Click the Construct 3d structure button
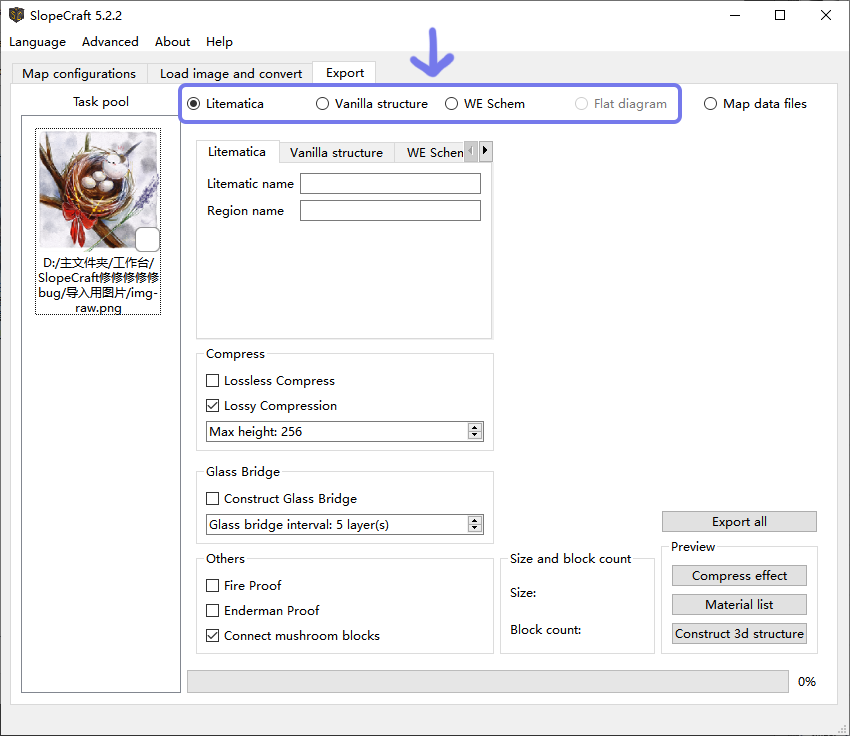This screenshot has height=736, width=850. tap(739, 634)
